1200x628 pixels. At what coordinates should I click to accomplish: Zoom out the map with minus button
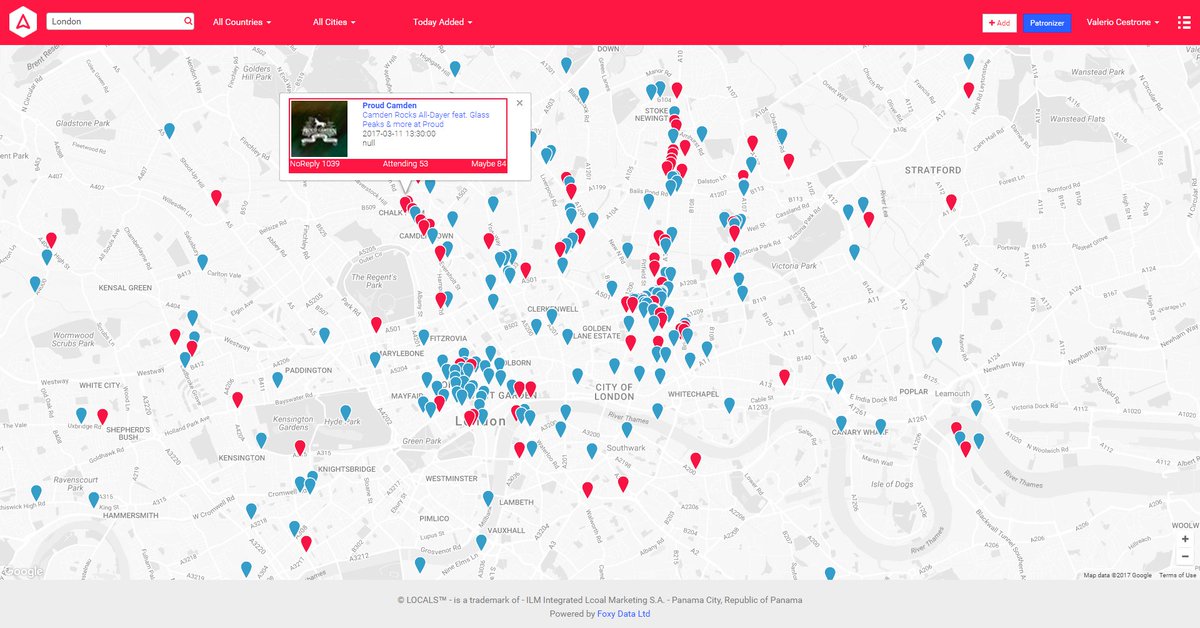[x=1185, y=556]
